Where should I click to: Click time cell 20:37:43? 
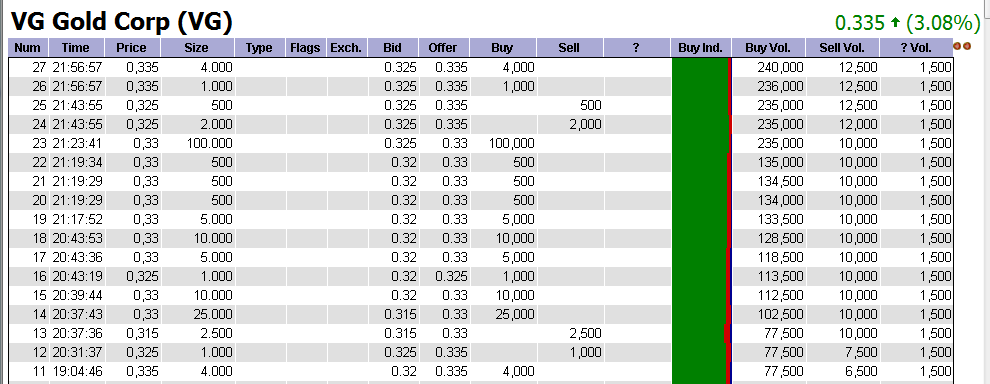[x=77, y=314]
